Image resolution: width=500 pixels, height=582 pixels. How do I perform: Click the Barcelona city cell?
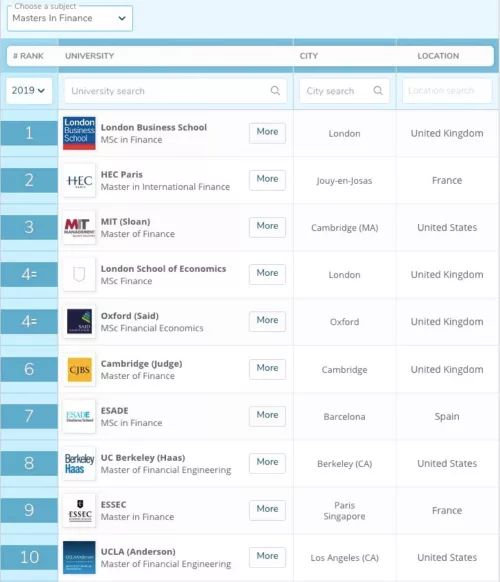[344, 417]
